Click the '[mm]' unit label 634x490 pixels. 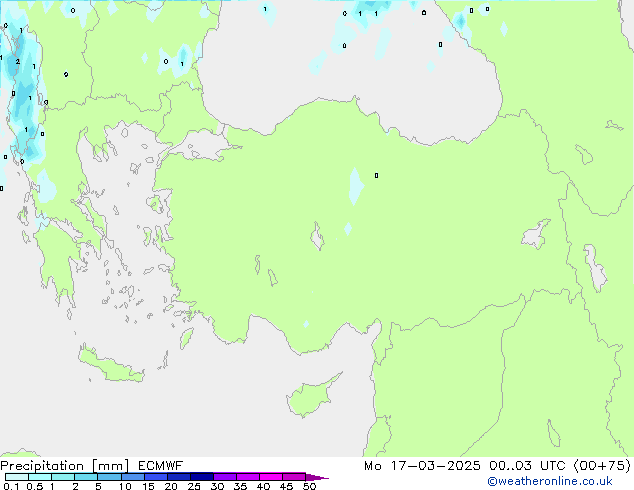coord(110,466)
